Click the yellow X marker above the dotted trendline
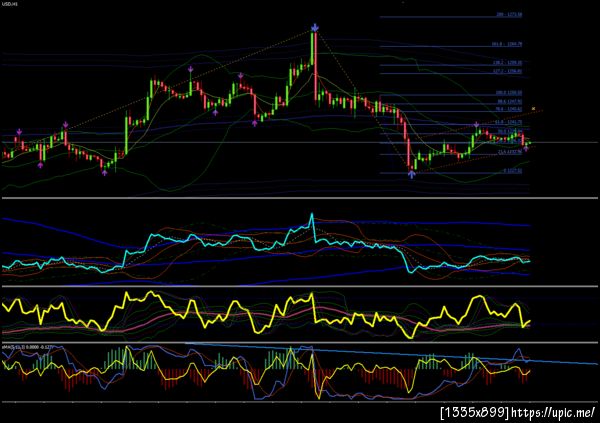Screen dimensions: 600x423 pos(533,109)
